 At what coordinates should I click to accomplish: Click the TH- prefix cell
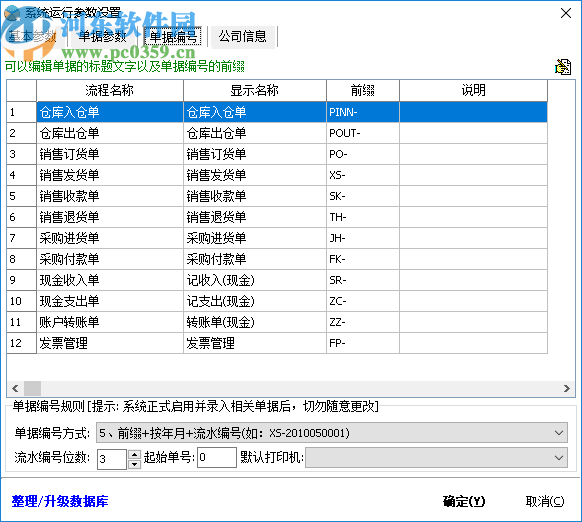click(363, 217)
